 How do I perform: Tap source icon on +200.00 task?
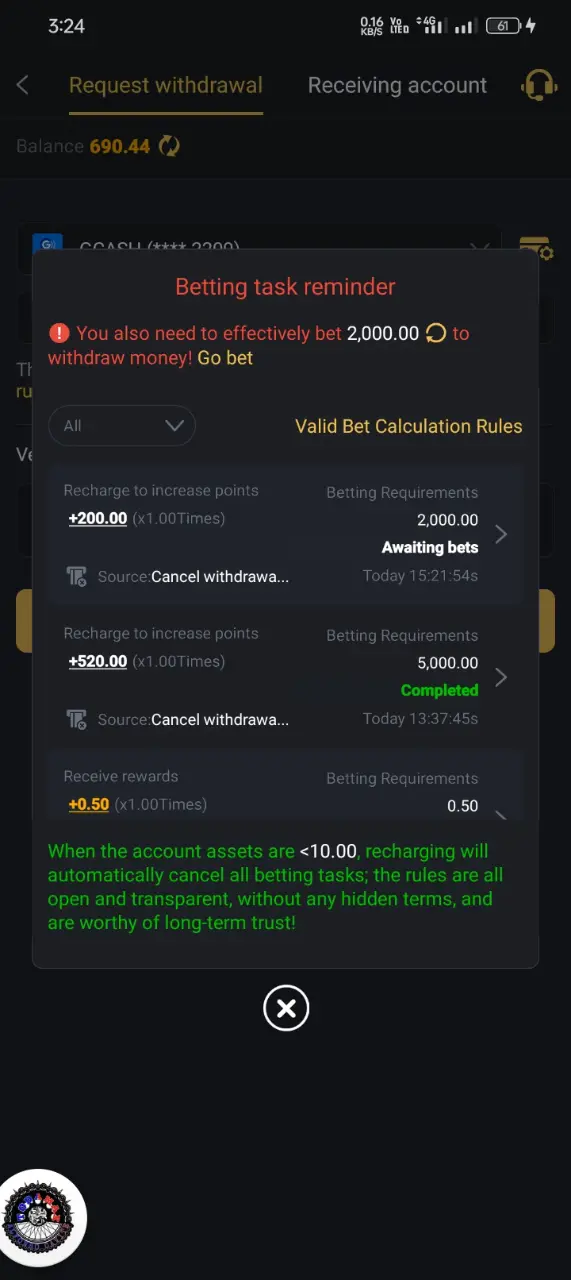coord(77,577)
